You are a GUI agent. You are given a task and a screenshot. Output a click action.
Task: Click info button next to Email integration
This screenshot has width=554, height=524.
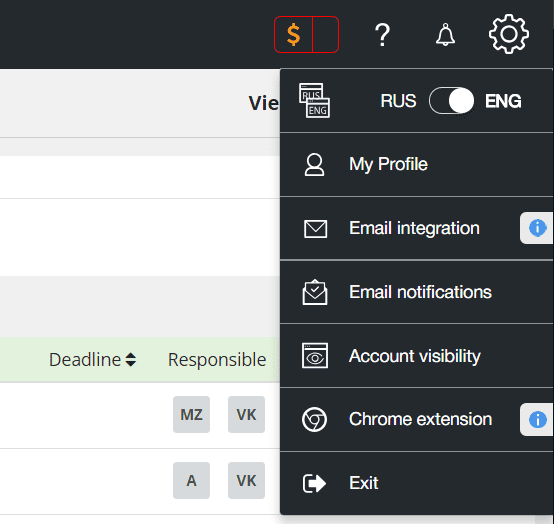[x=537, y=228]
